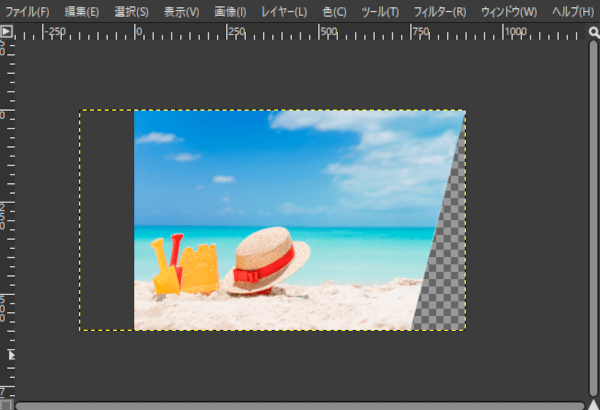Open the ツール(T) menu
600x410 pixels.
[379, 12]
